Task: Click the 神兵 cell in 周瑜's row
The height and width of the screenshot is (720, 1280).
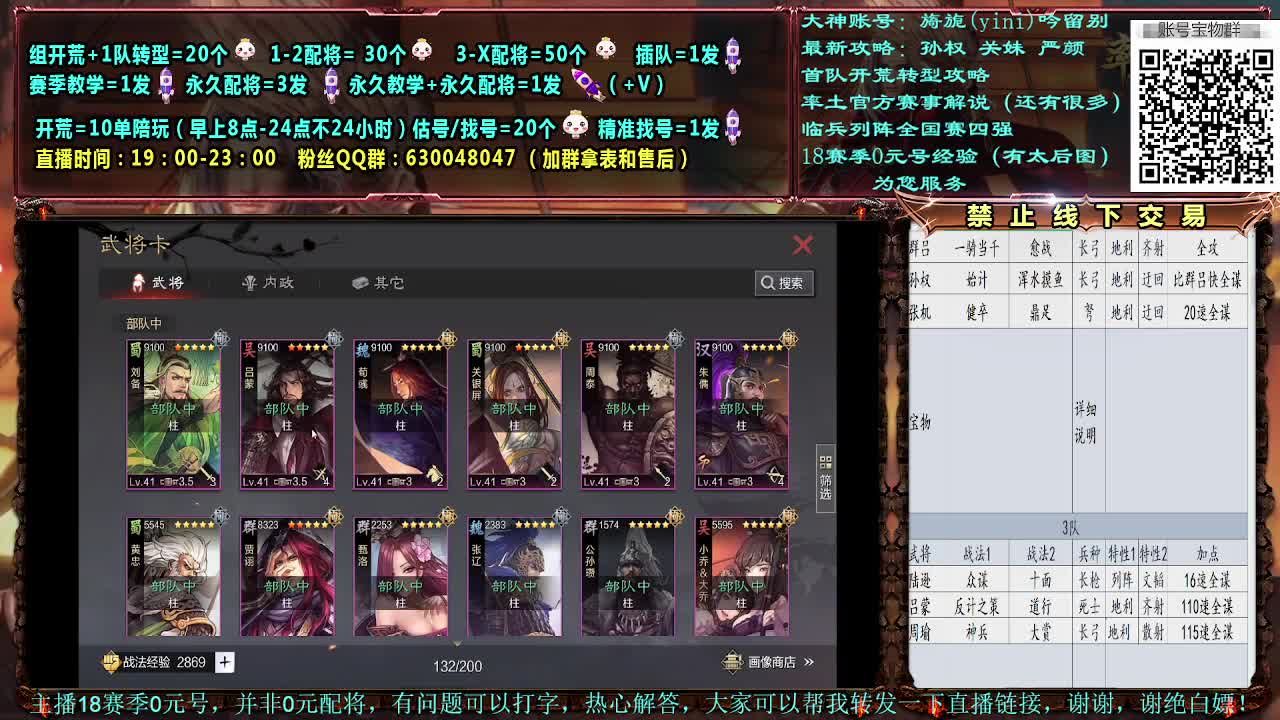Action: tap(977, 632)
